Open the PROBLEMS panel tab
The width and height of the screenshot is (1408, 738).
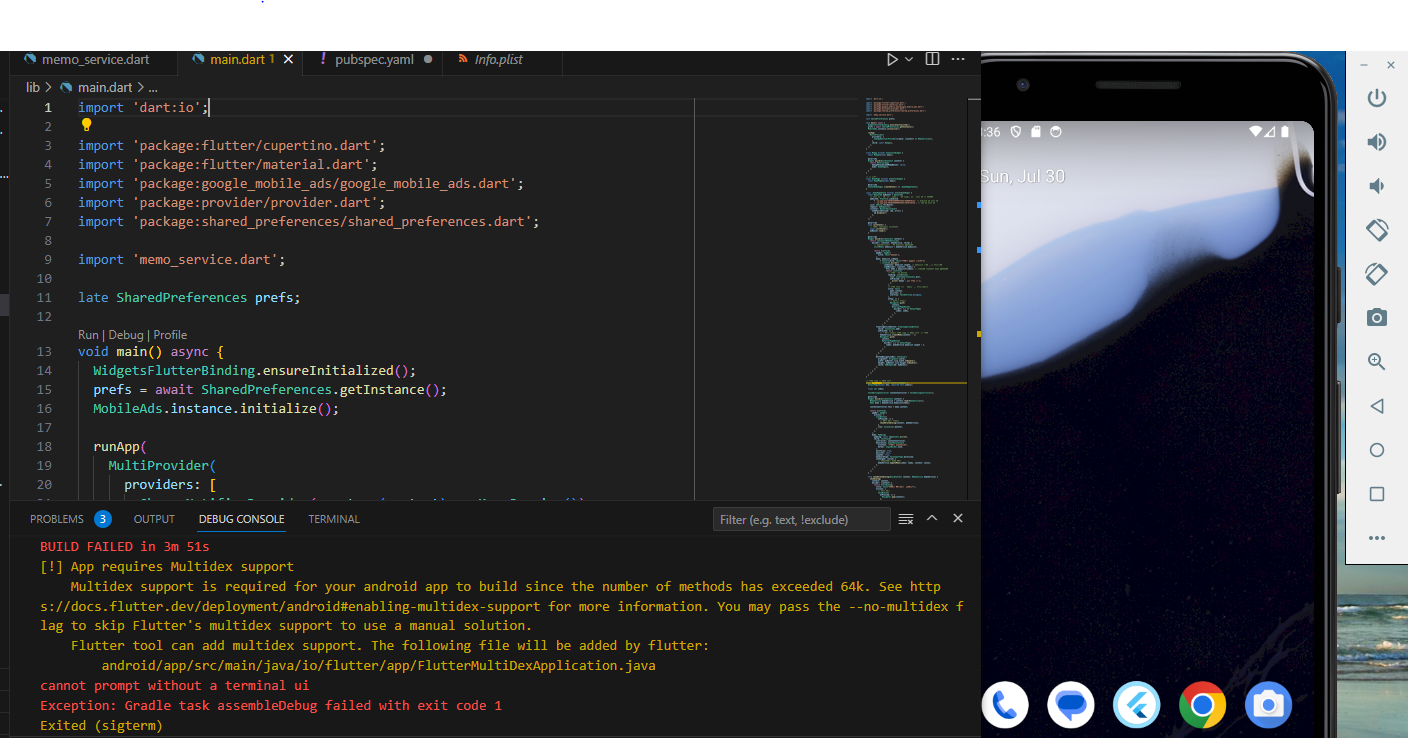point(57,519)
